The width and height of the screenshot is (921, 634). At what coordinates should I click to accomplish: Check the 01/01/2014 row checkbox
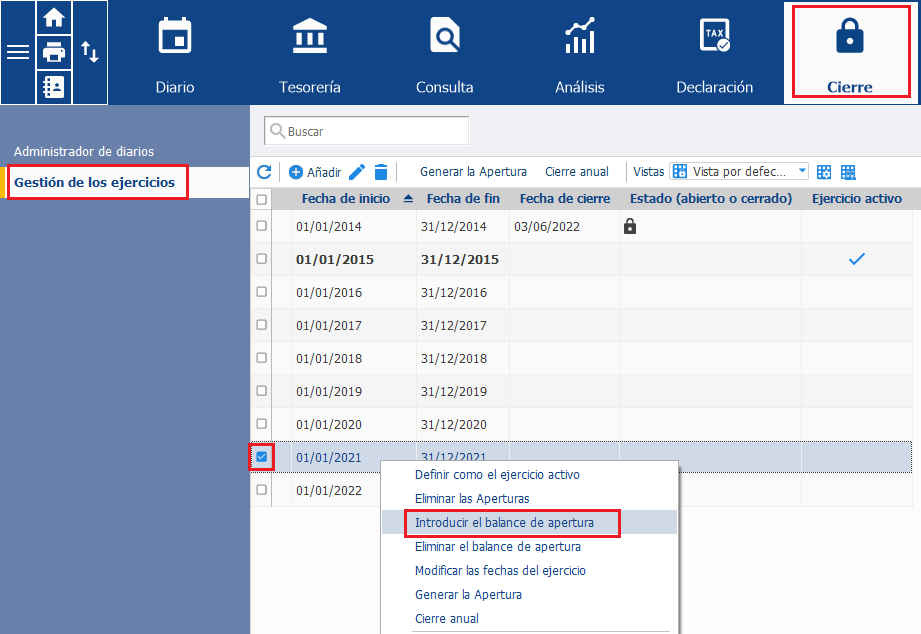point(262,226)
